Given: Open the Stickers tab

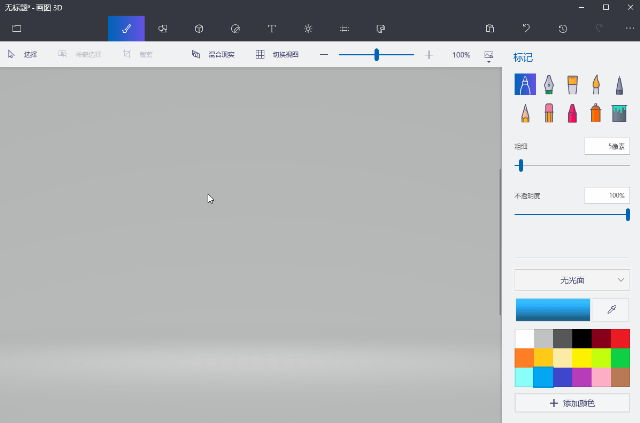Looking at the screenshot, I should [x=235, y=29].
